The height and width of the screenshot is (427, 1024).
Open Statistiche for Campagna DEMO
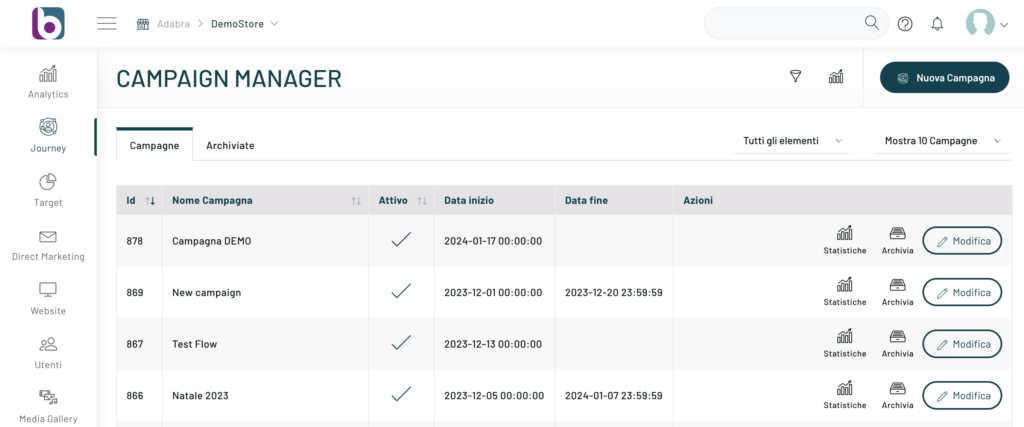click(x=845, y=240)
